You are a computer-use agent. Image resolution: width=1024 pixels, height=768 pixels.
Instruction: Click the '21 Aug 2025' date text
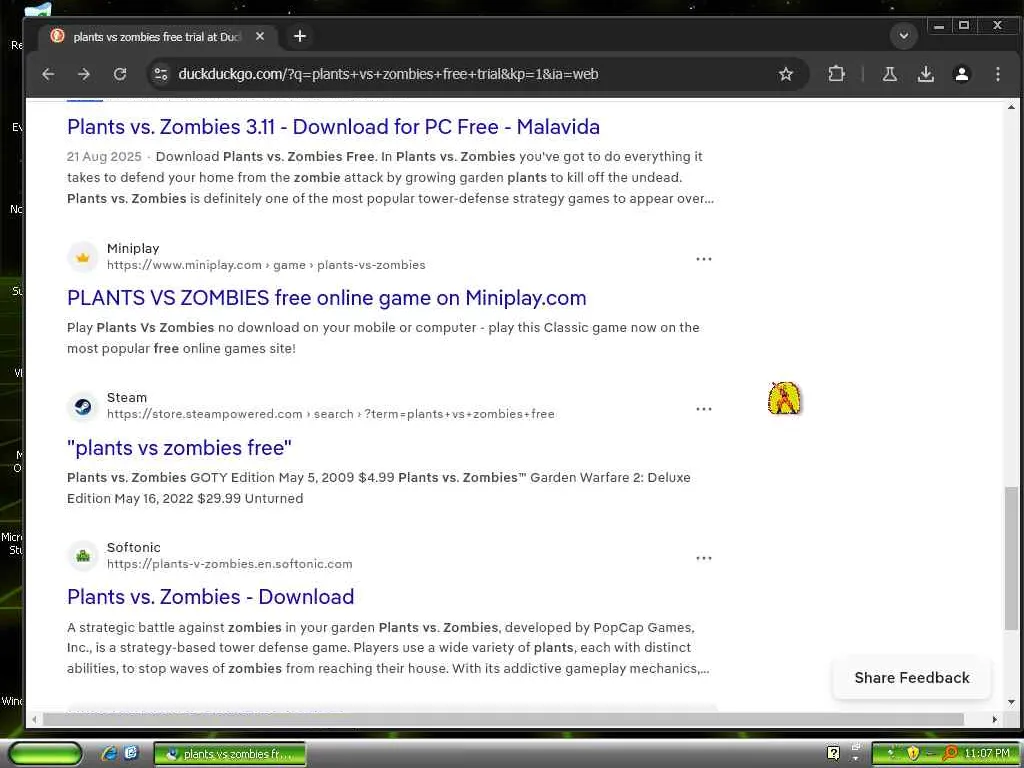pos(104,157)
